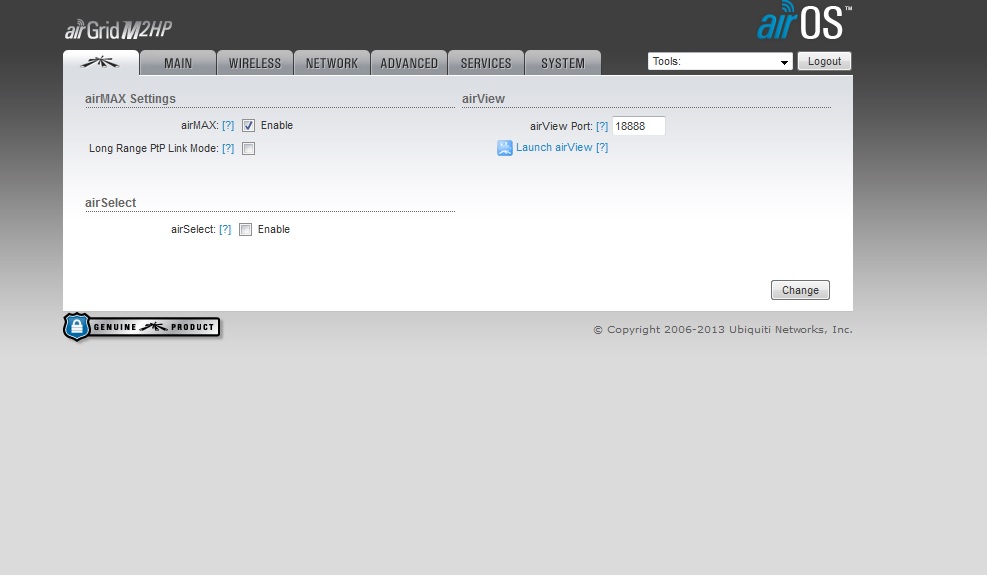
Task: Switch to the SYSTEM tab
Action: [x=563, y=63]
